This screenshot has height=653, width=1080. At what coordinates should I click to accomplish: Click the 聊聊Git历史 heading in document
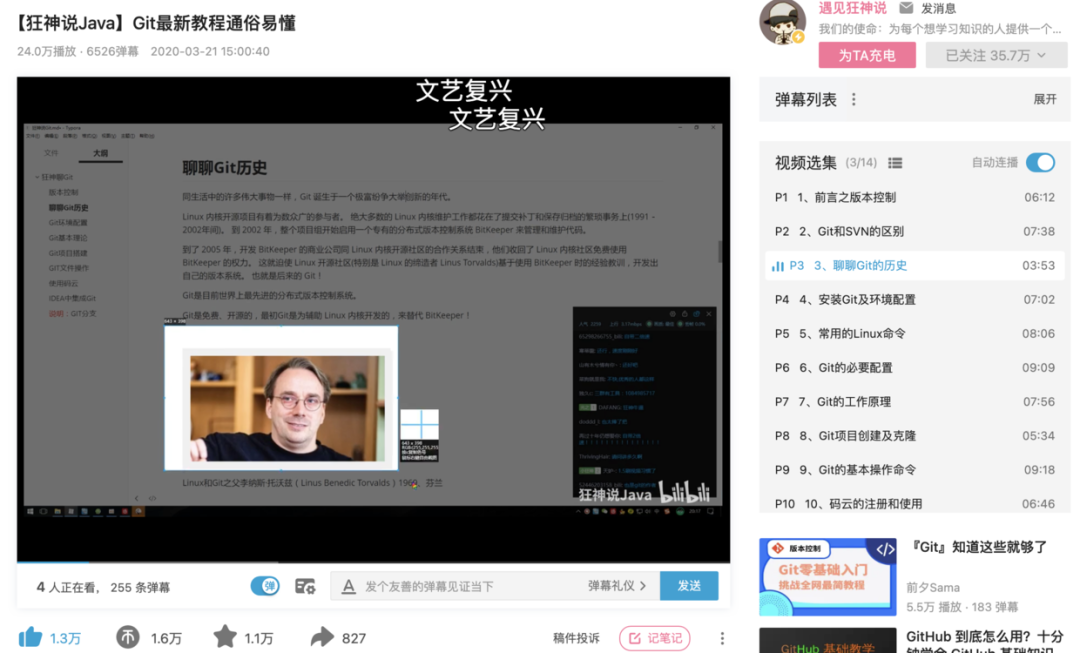225,167
